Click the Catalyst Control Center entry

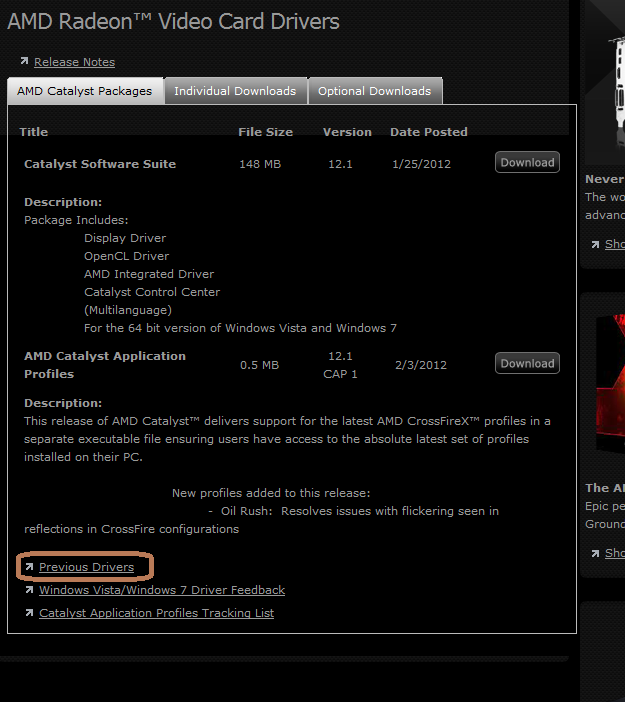click(152, 292)
